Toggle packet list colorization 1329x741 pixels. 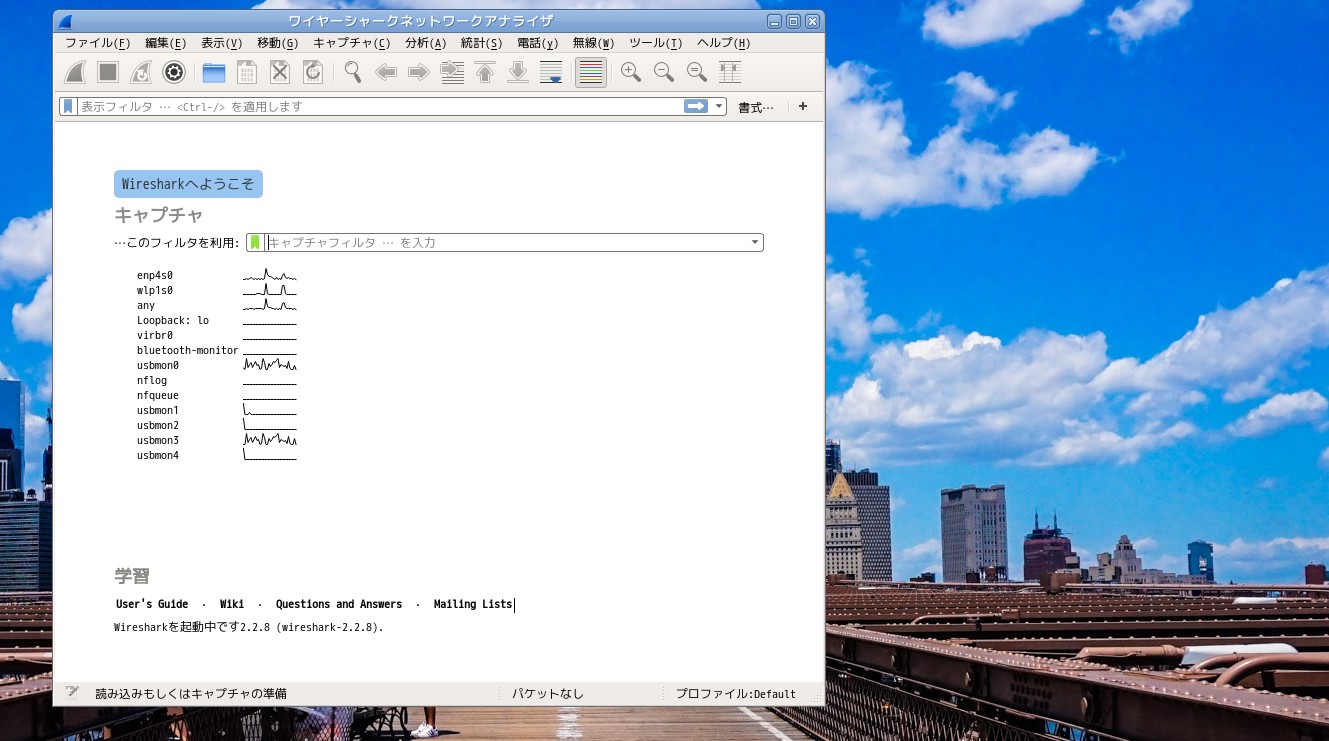point(590,72)
